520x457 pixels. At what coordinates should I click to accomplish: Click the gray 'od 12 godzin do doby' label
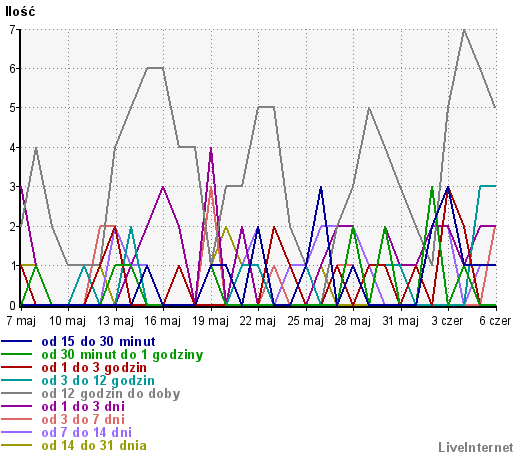pyautogui.click(x=111, y=394)
